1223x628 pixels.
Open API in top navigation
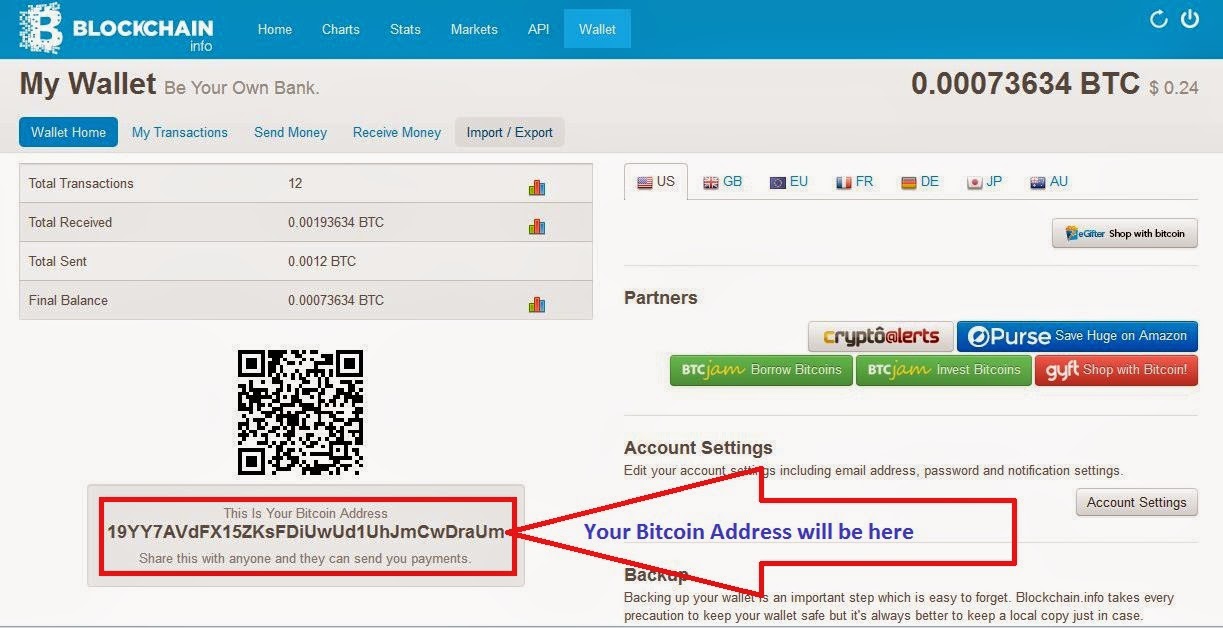539,29
